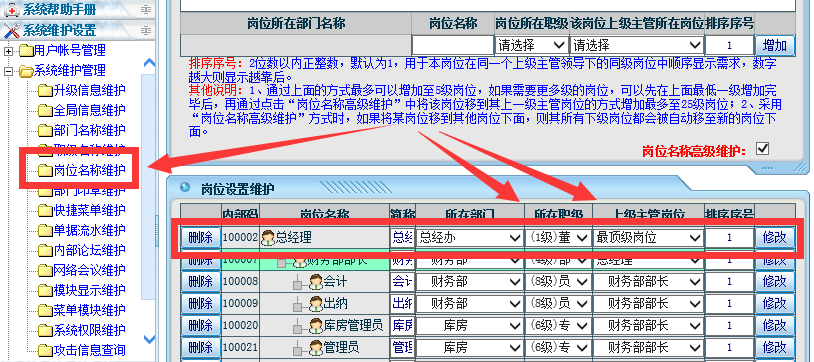Click the 会计 person icon in the tree
The width and height of the screenshot is (814, 362).
click(x=316, y=282)
